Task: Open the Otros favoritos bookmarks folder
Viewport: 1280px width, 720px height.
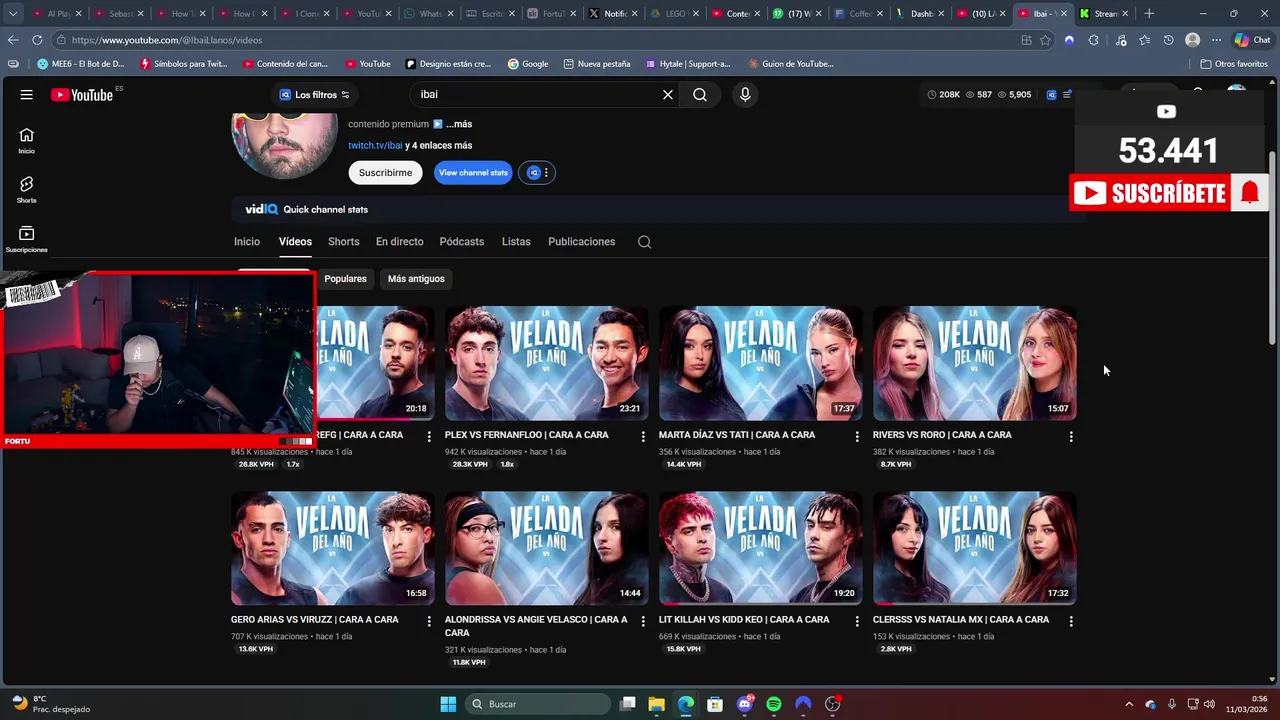Action: tap(1234, 64)
